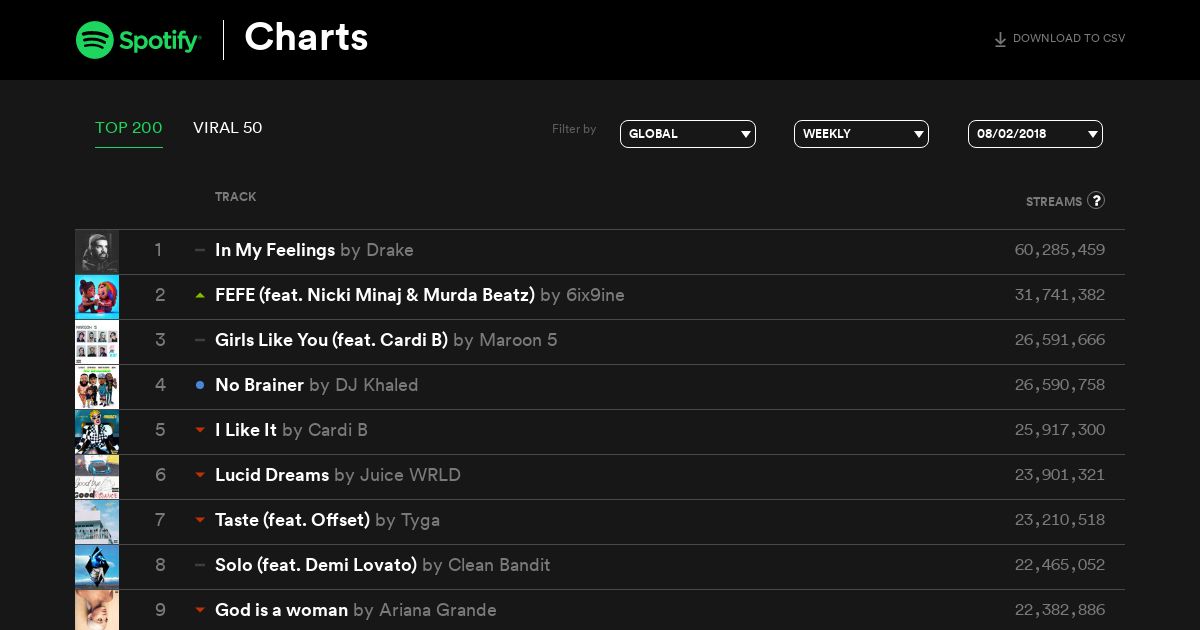Click the Spotify logo icon
1200x630 pixels.
pyautogui.click(x=94, y=40)
